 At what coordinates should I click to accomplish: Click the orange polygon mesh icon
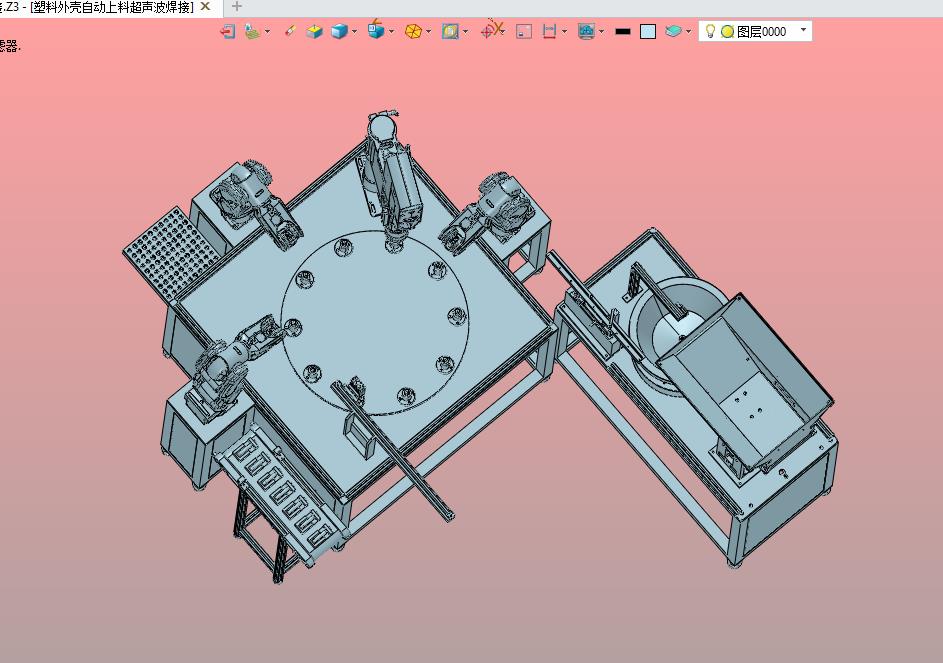pyautogui.click(x=413, y=31)
